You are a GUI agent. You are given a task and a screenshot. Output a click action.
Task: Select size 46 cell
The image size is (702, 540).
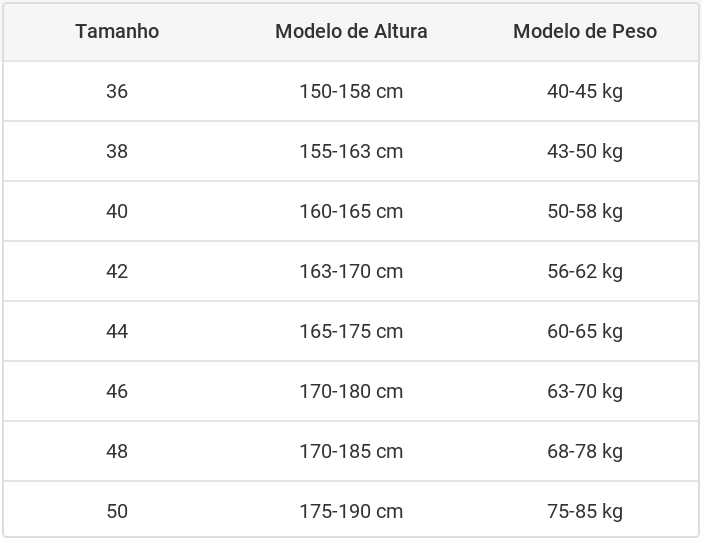(x=117, y=391)
